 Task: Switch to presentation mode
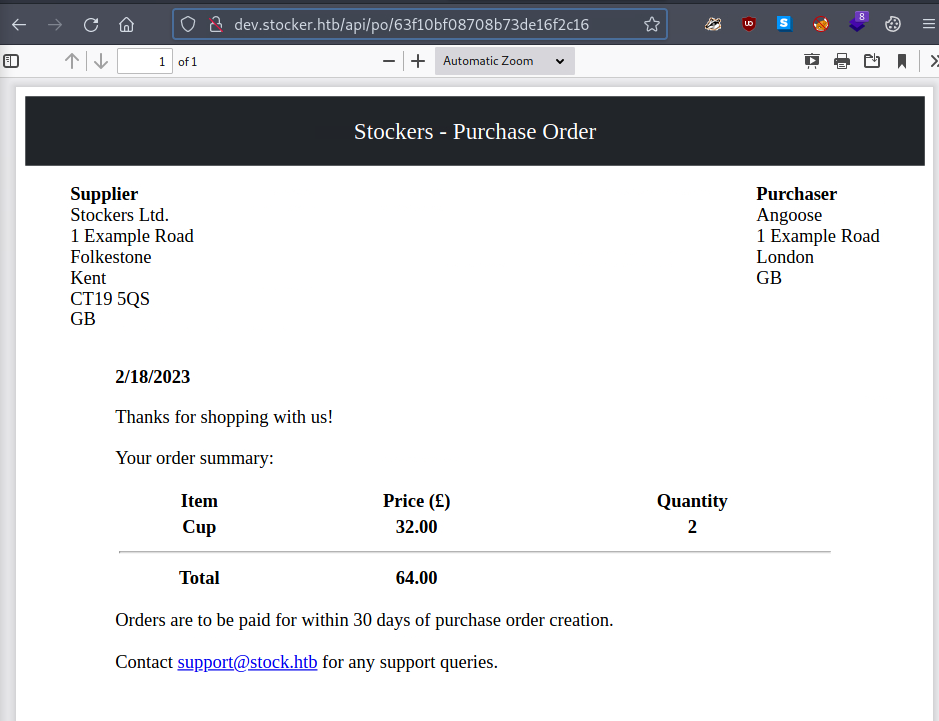812,61
